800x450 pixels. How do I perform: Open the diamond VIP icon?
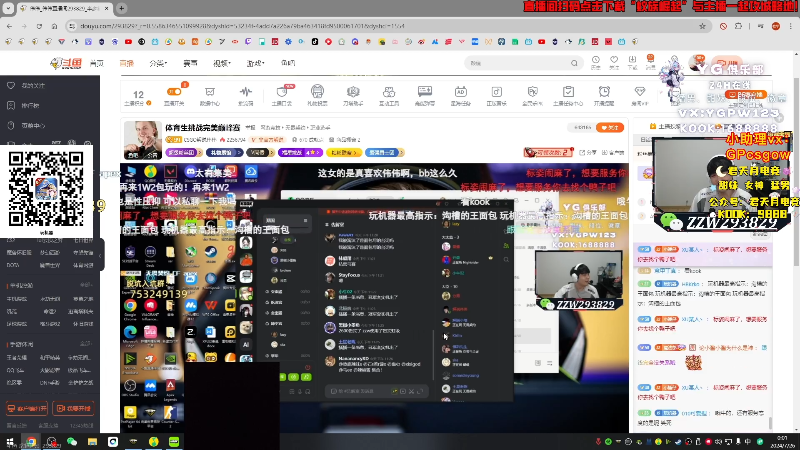[x=640, y=95]
